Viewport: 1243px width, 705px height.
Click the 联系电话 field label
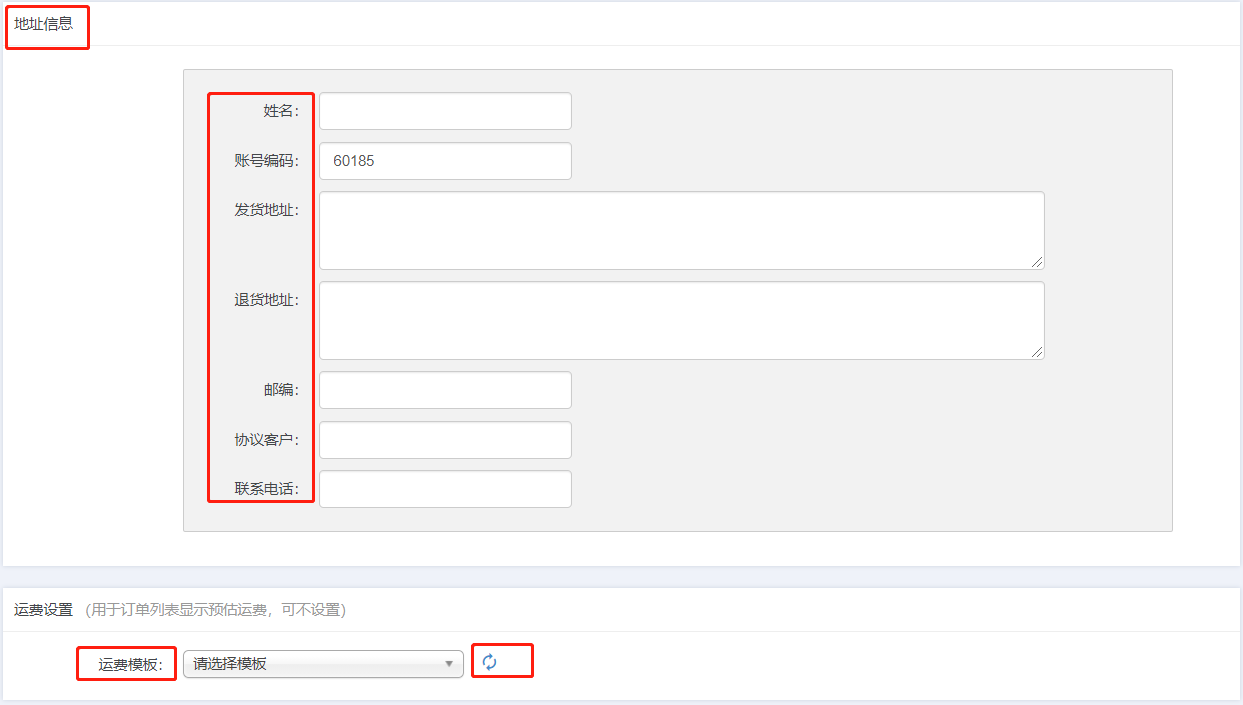point(267,489)
